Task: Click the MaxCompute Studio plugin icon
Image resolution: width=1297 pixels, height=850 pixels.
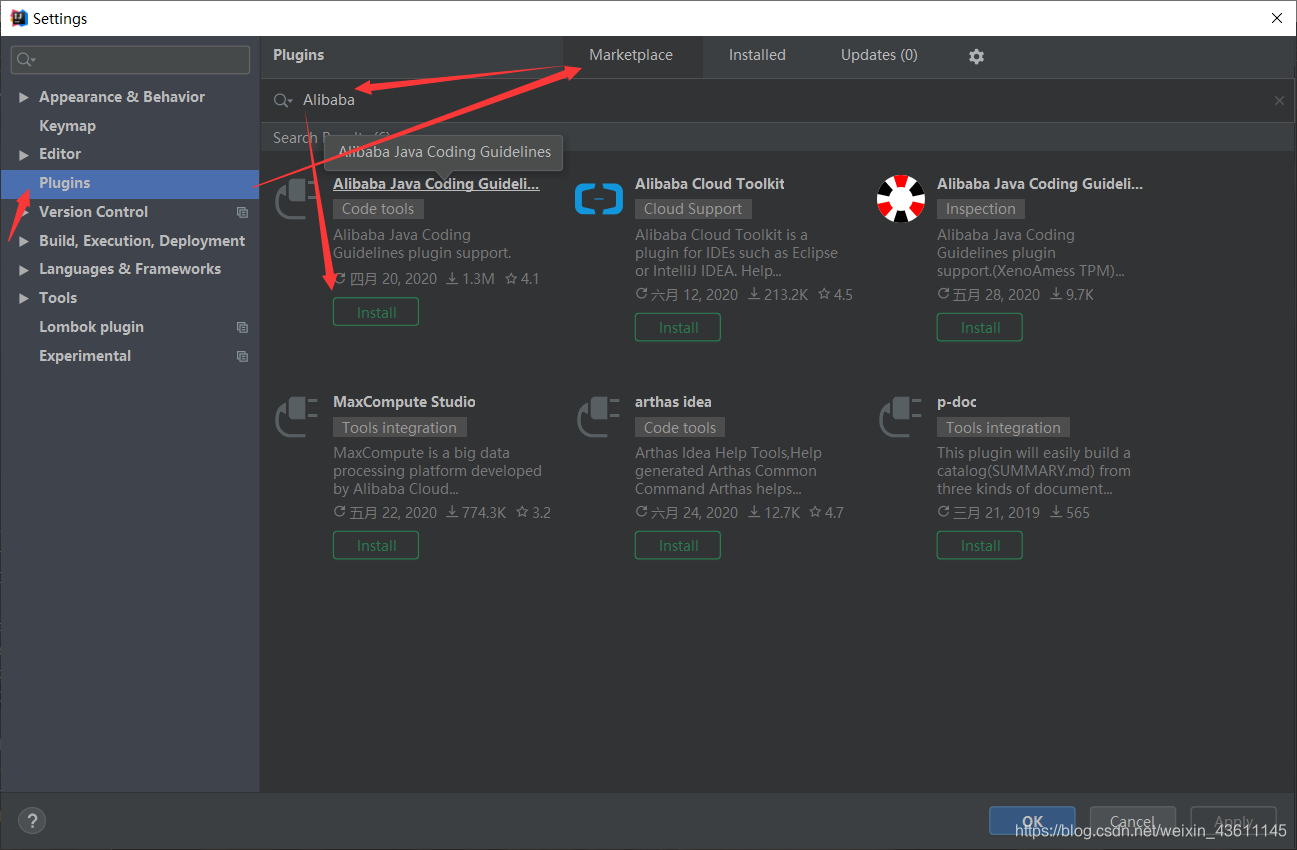Action: point(297,417)
